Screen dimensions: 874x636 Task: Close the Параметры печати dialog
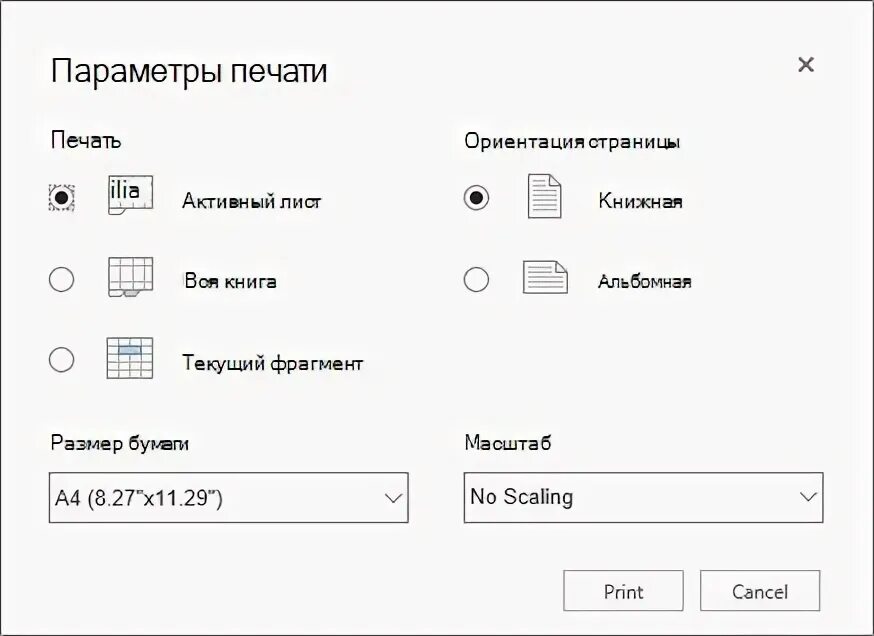click(x=806, y=65)
